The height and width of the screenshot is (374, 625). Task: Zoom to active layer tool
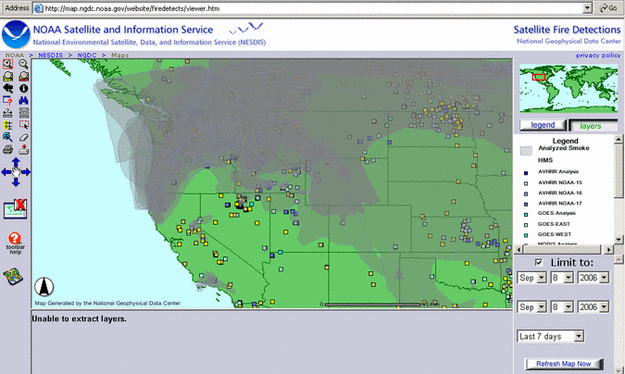coord(24,76)
